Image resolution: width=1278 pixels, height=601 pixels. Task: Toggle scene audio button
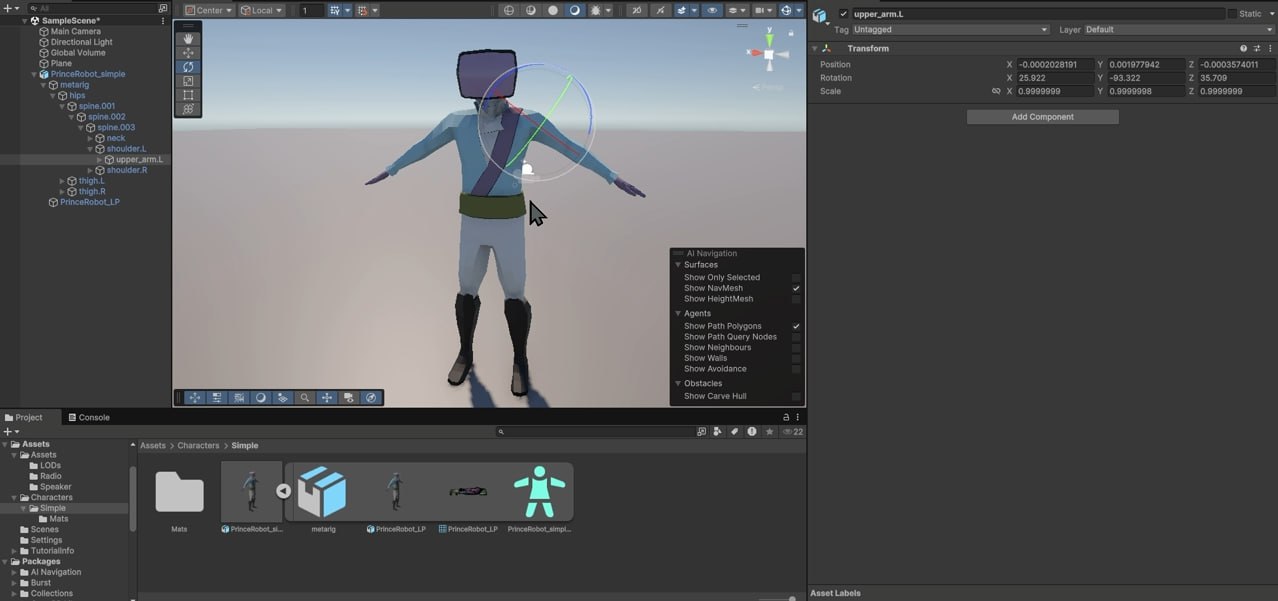(x=660, y=10)
